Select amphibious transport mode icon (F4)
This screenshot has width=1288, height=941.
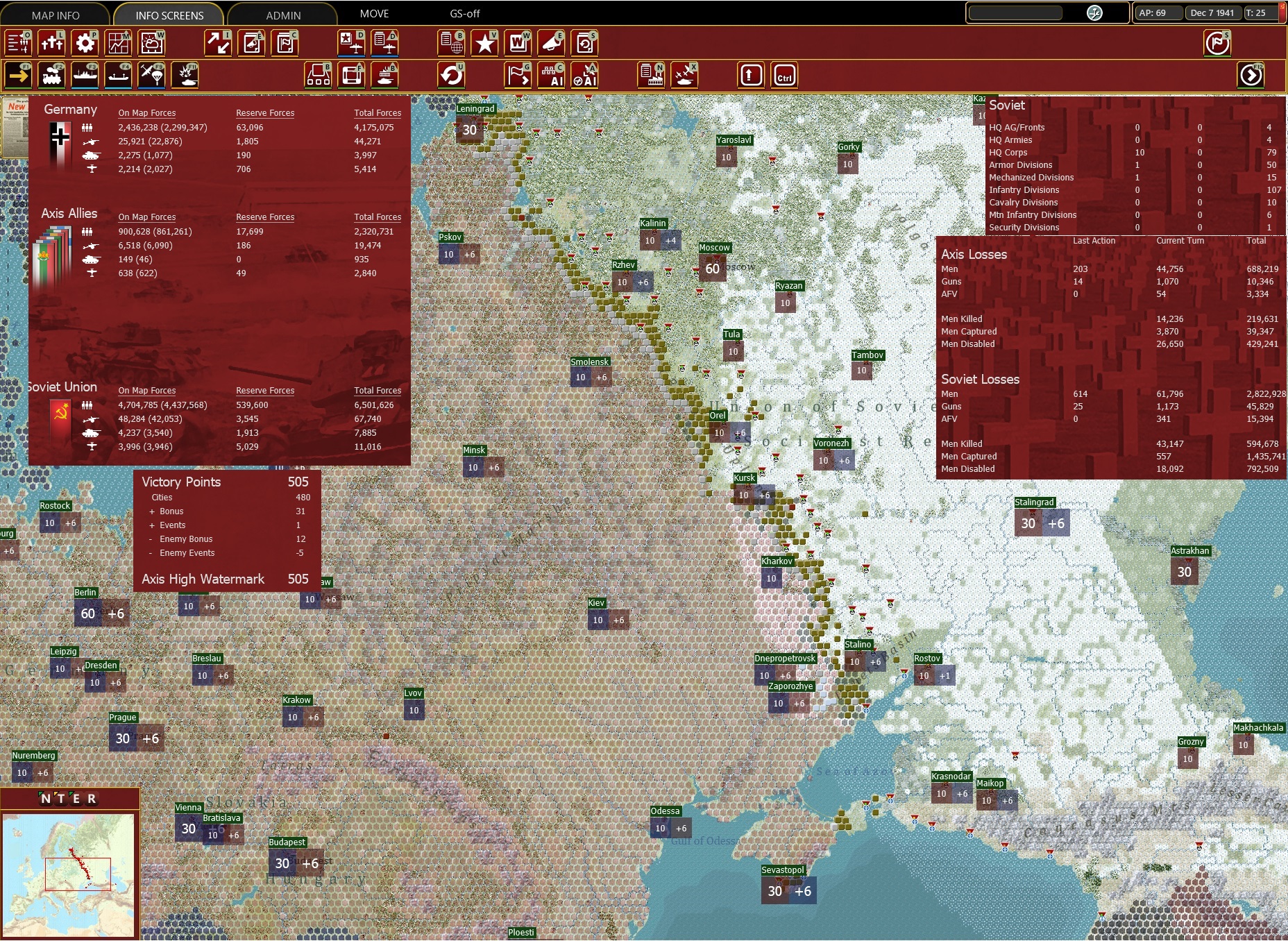pos(119,75)
